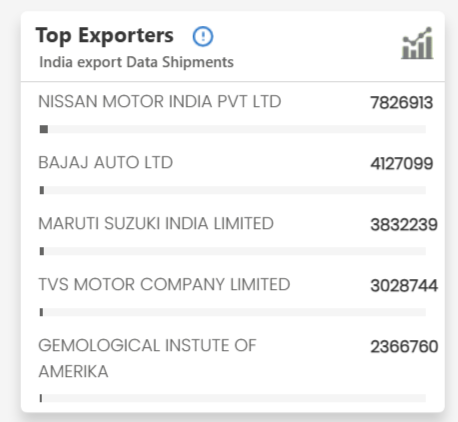The image size is (458, 422).
Task: Select the BAJAJ AUTO LTD exporter
Action: tap(106, 163)
